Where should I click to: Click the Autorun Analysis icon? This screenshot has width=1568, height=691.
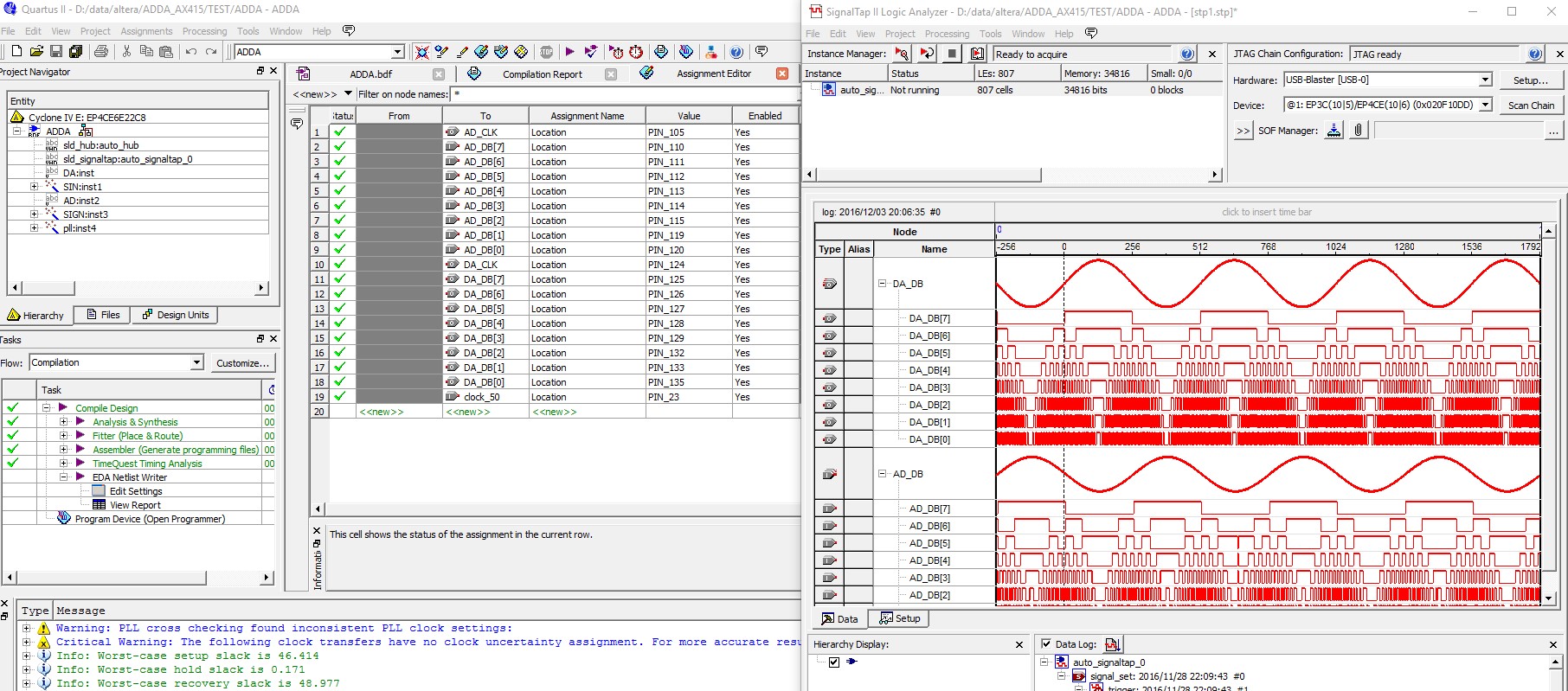click(927, 54)
